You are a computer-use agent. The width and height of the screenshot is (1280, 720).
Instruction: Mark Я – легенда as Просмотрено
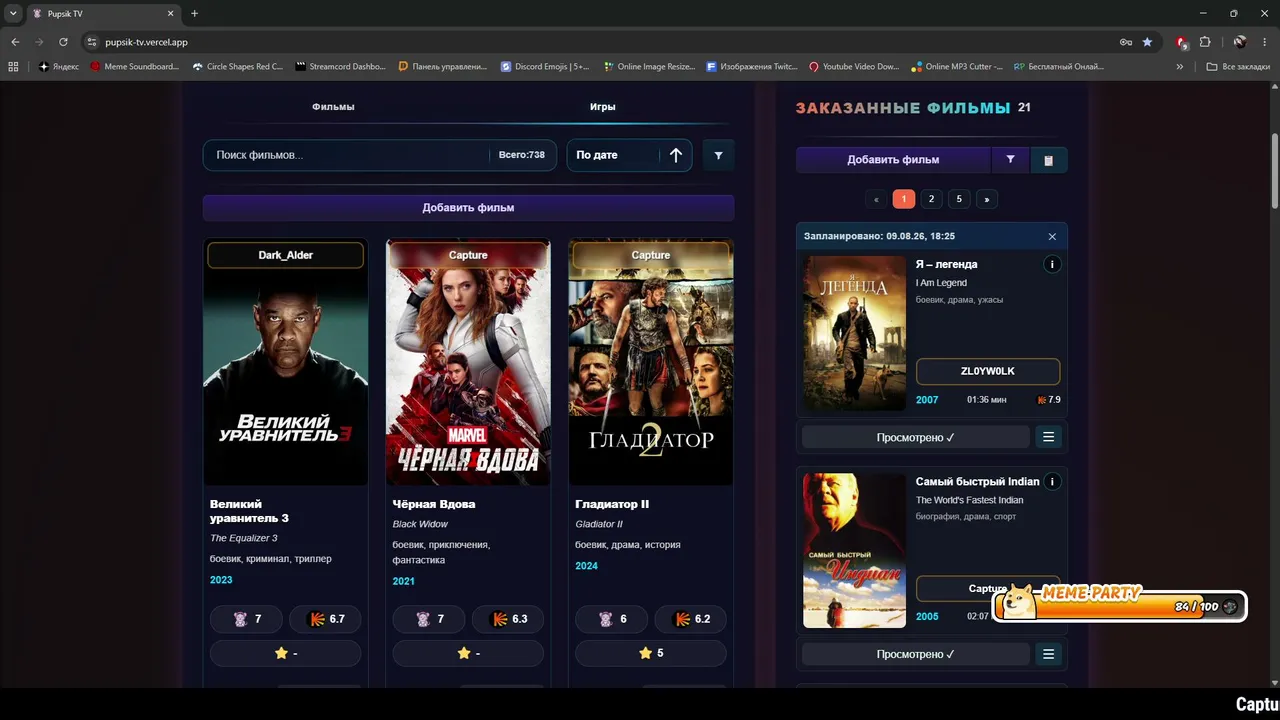[x=916, y=437]
